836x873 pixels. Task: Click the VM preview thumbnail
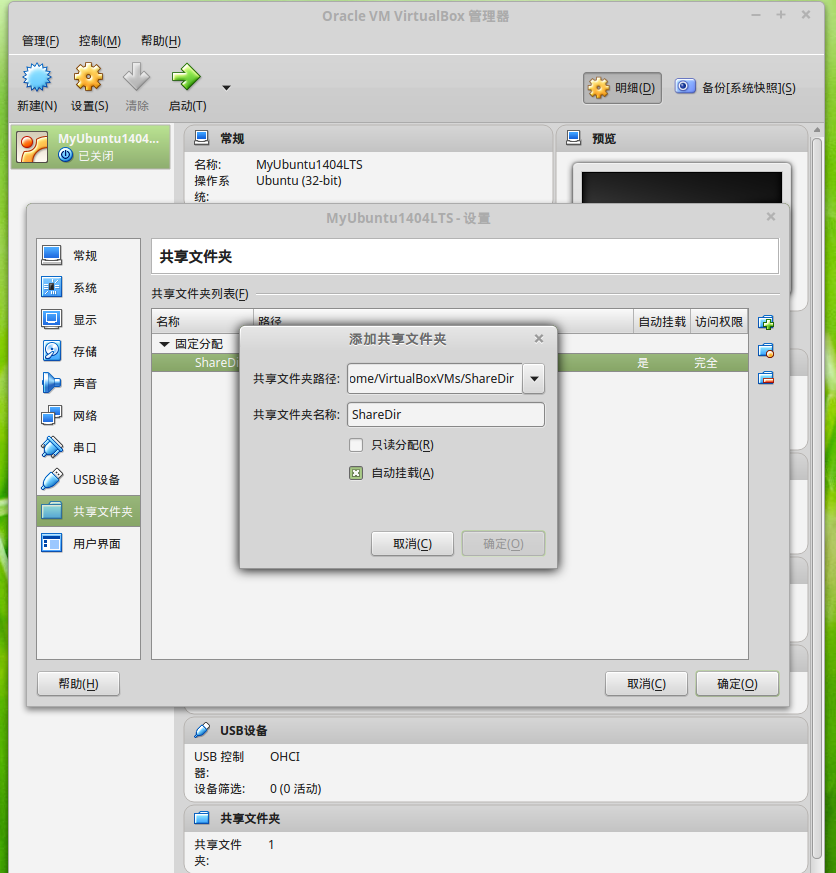681,187
